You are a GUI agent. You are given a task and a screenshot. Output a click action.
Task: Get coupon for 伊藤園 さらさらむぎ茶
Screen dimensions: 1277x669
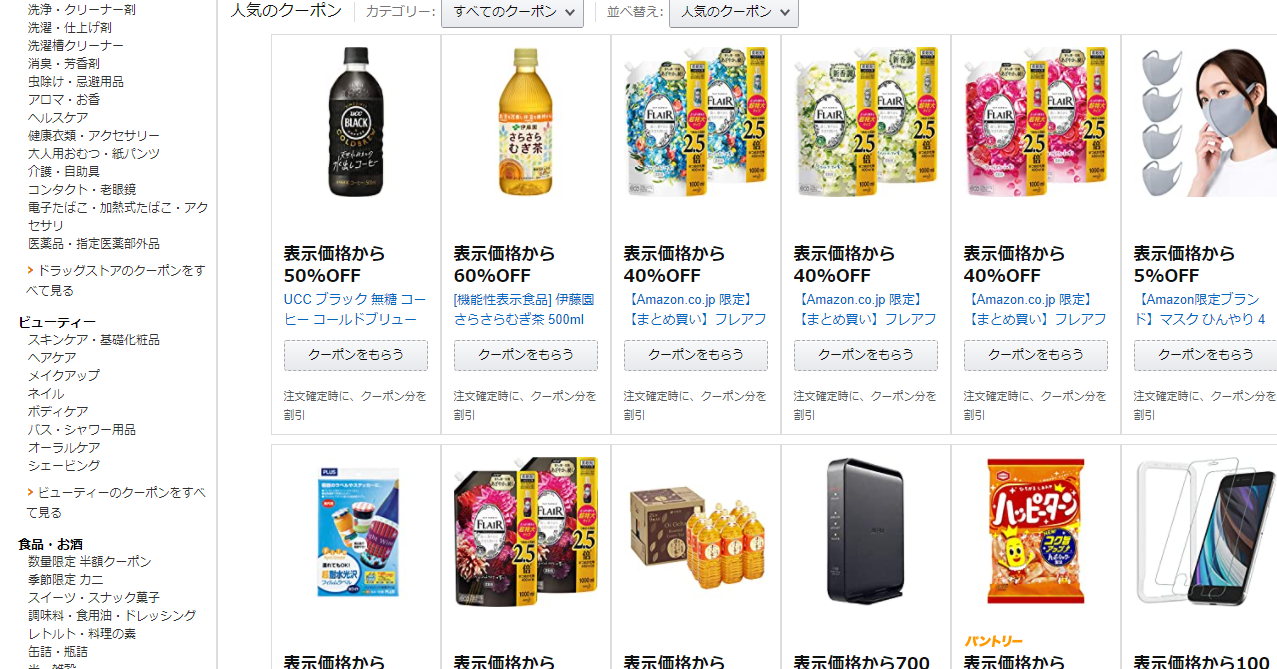(526, 355)
